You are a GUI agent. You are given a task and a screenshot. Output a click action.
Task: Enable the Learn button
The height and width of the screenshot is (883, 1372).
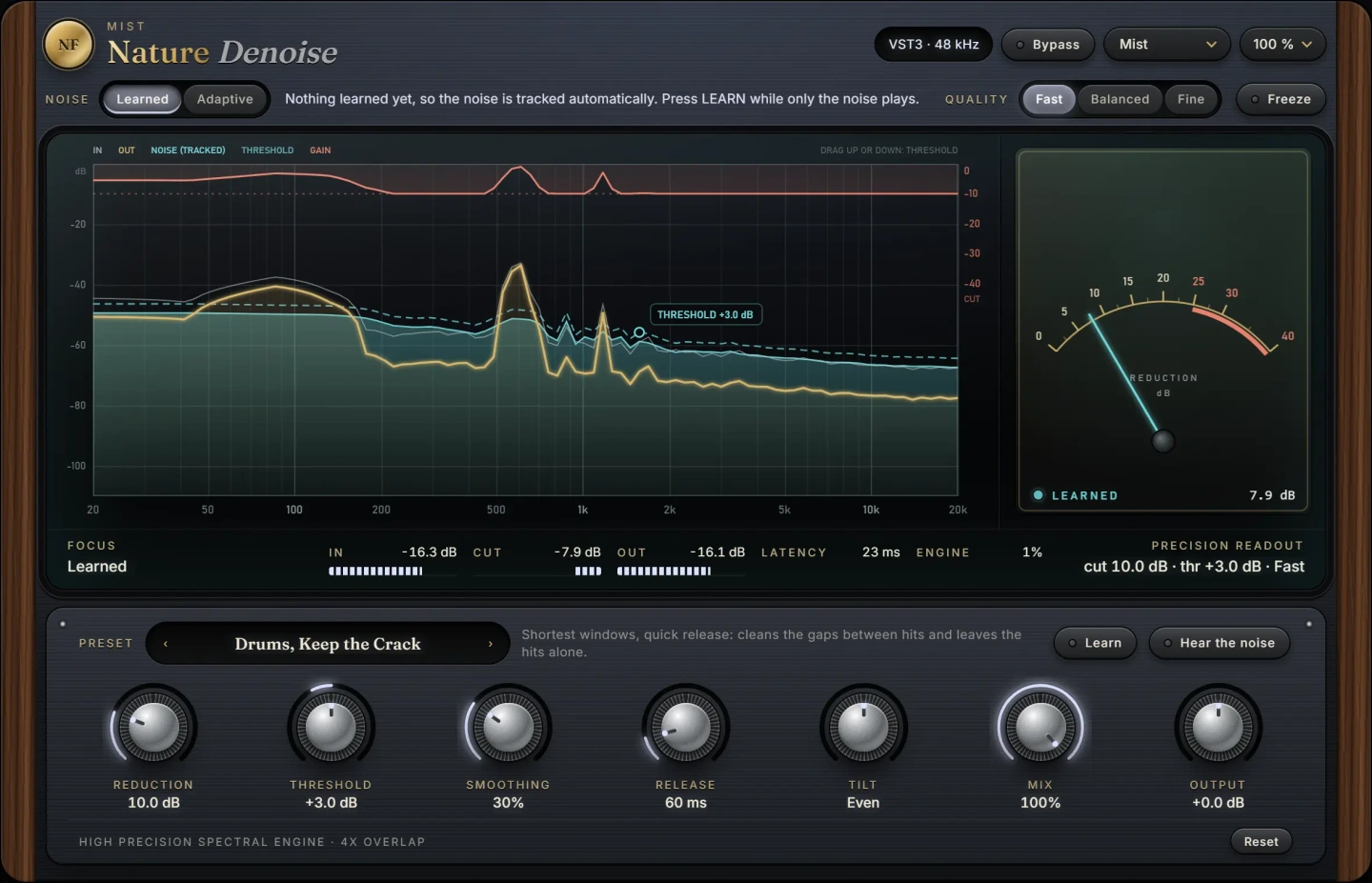click(1095, 643)
